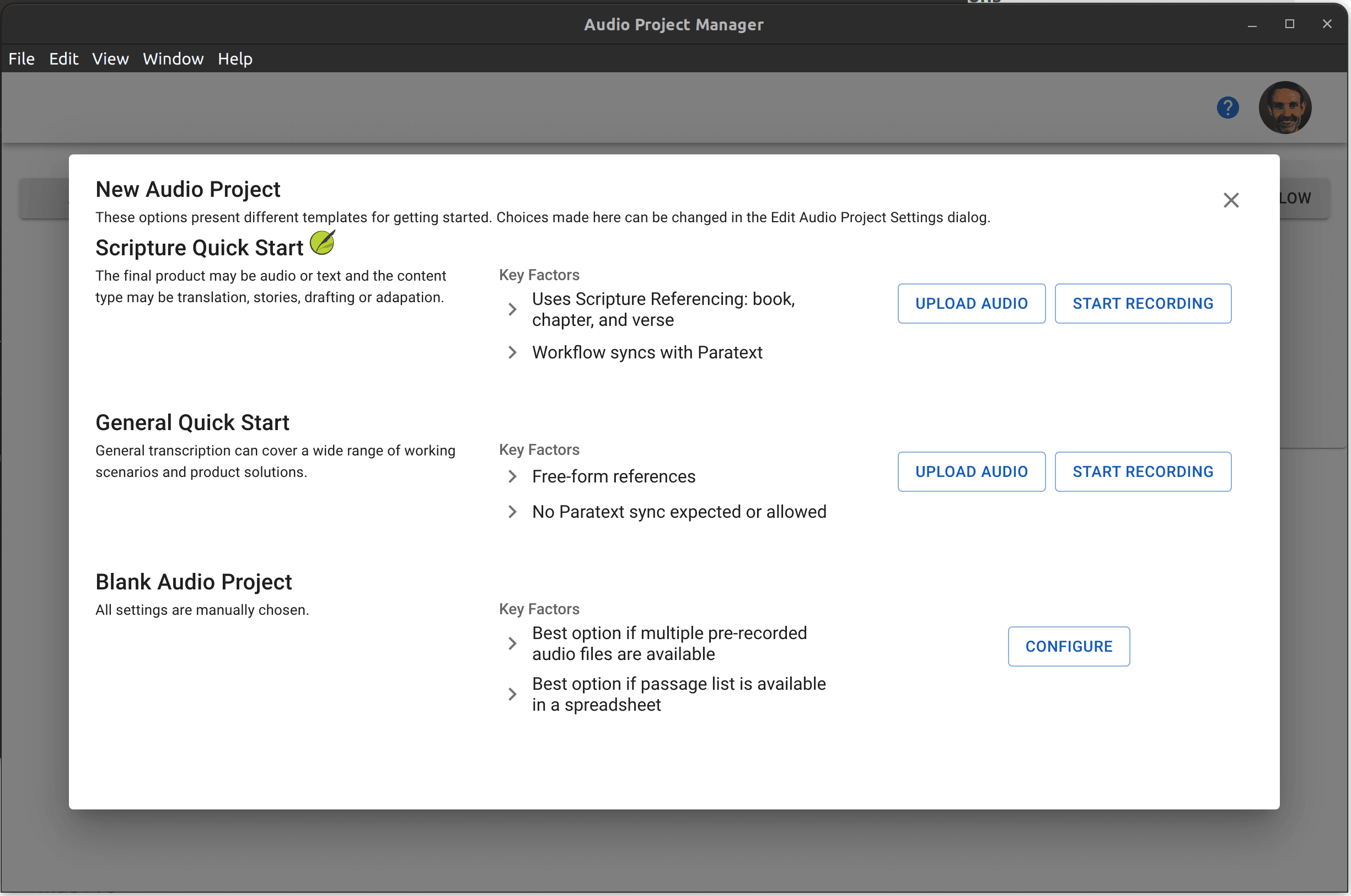Expand passage list in spreadsheet chevron

512,694
